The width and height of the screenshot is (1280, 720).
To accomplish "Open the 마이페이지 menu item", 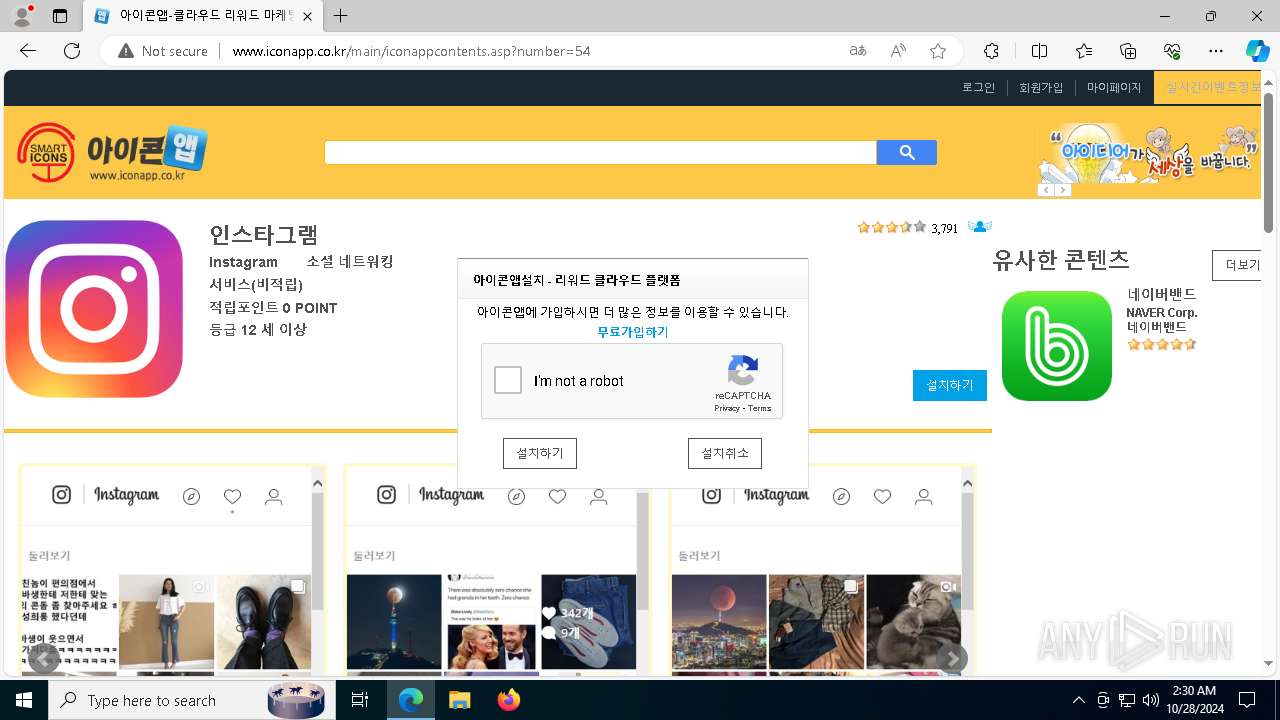I will [x=1114, y=88].
